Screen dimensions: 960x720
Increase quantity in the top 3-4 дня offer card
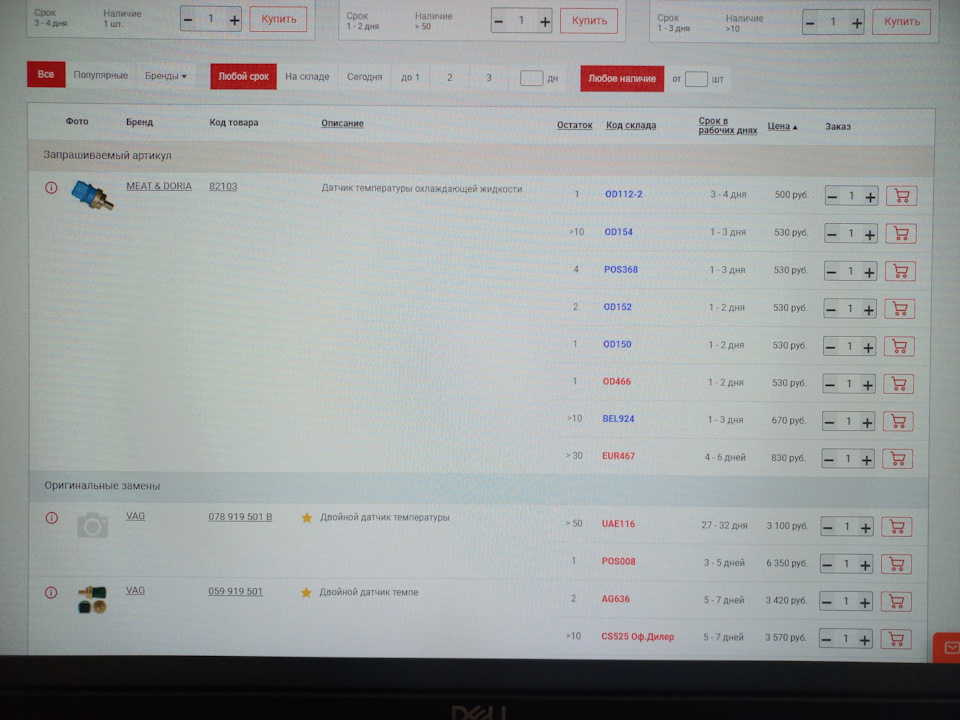pos(234,20)
